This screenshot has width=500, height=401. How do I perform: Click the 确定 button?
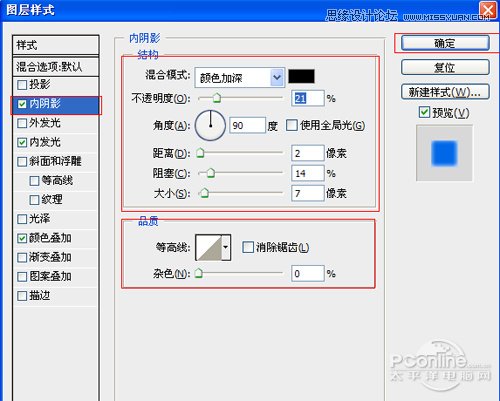(x=445, y=43)
